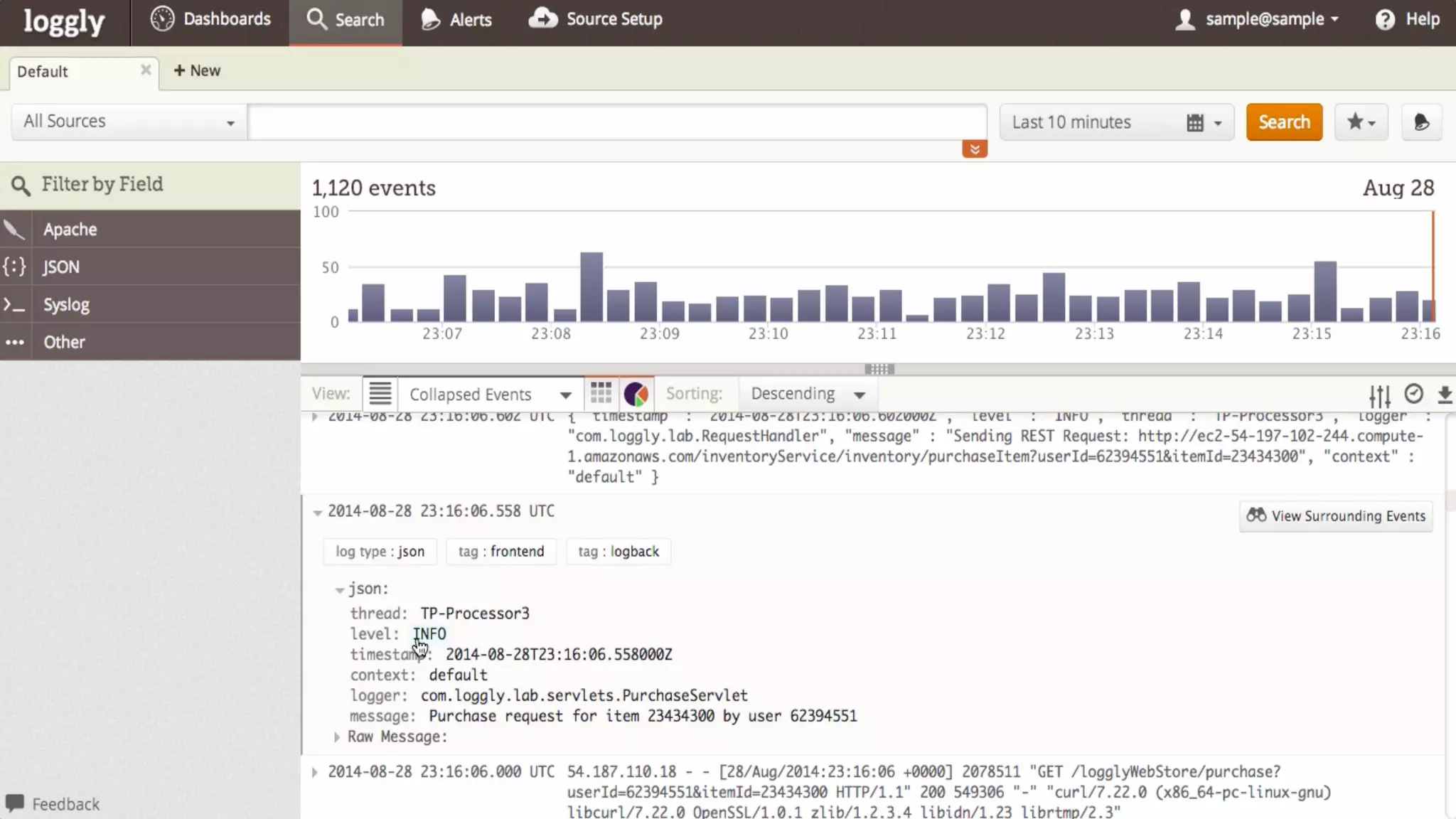Open a New search tab
The image size is (1456, 819).
(197, 70)
